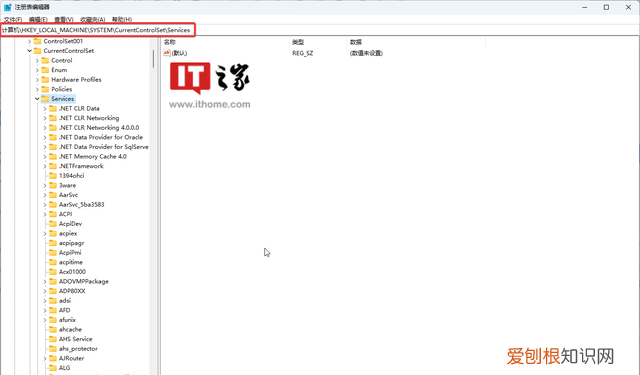The height and width of the screenshot is (375, 640).
Task: Open the 编辑(E) menu
Action: pos(38,19)
